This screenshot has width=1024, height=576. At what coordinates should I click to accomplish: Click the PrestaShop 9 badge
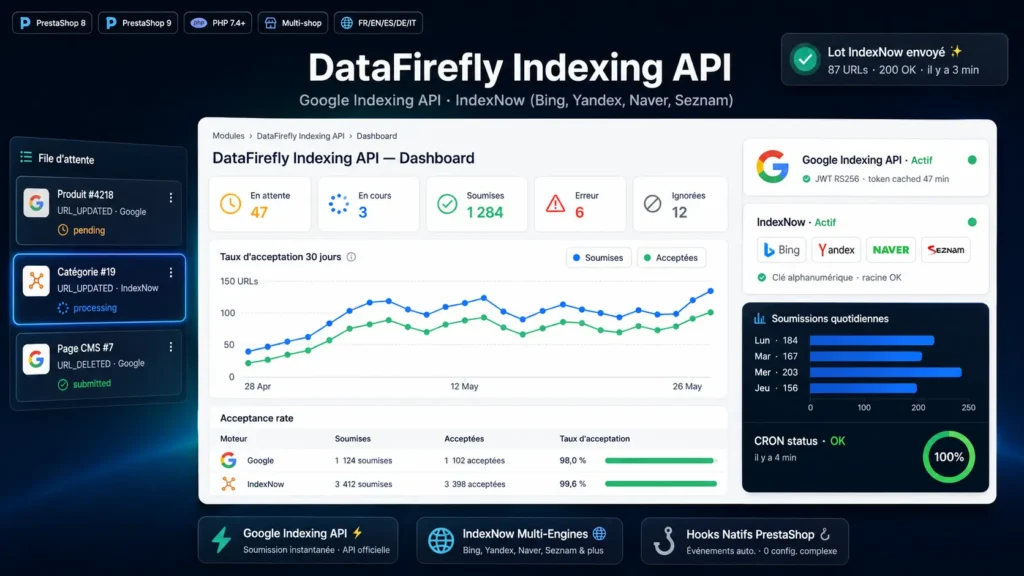pyautogui.click(x=138, y=23)
